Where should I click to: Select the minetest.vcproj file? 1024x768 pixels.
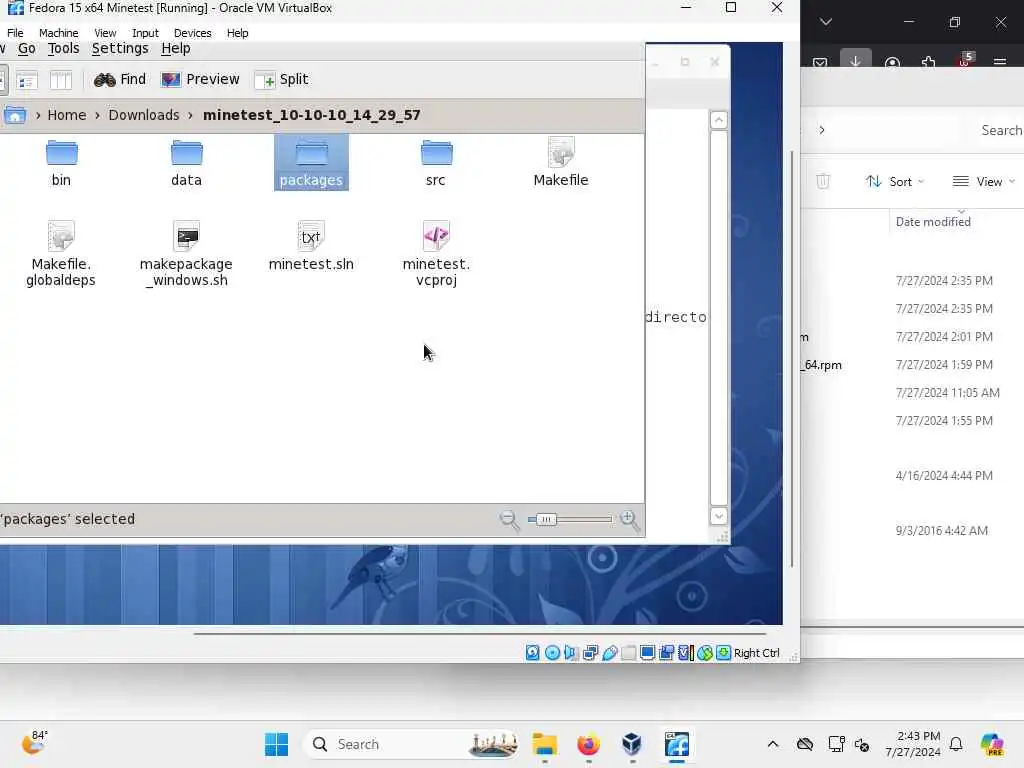[436, 255]
